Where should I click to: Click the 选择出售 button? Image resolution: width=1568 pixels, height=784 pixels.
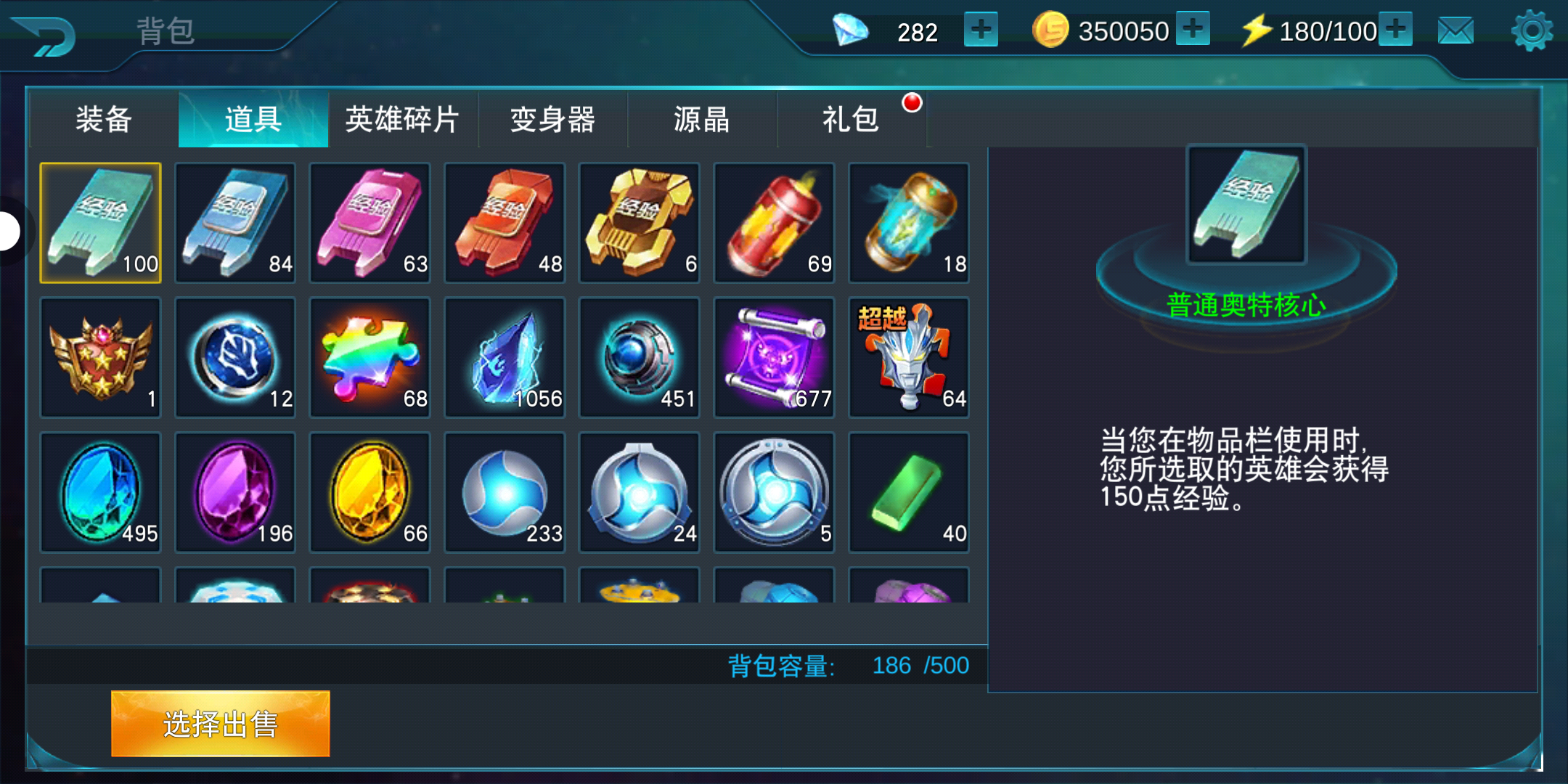(221, 724)
